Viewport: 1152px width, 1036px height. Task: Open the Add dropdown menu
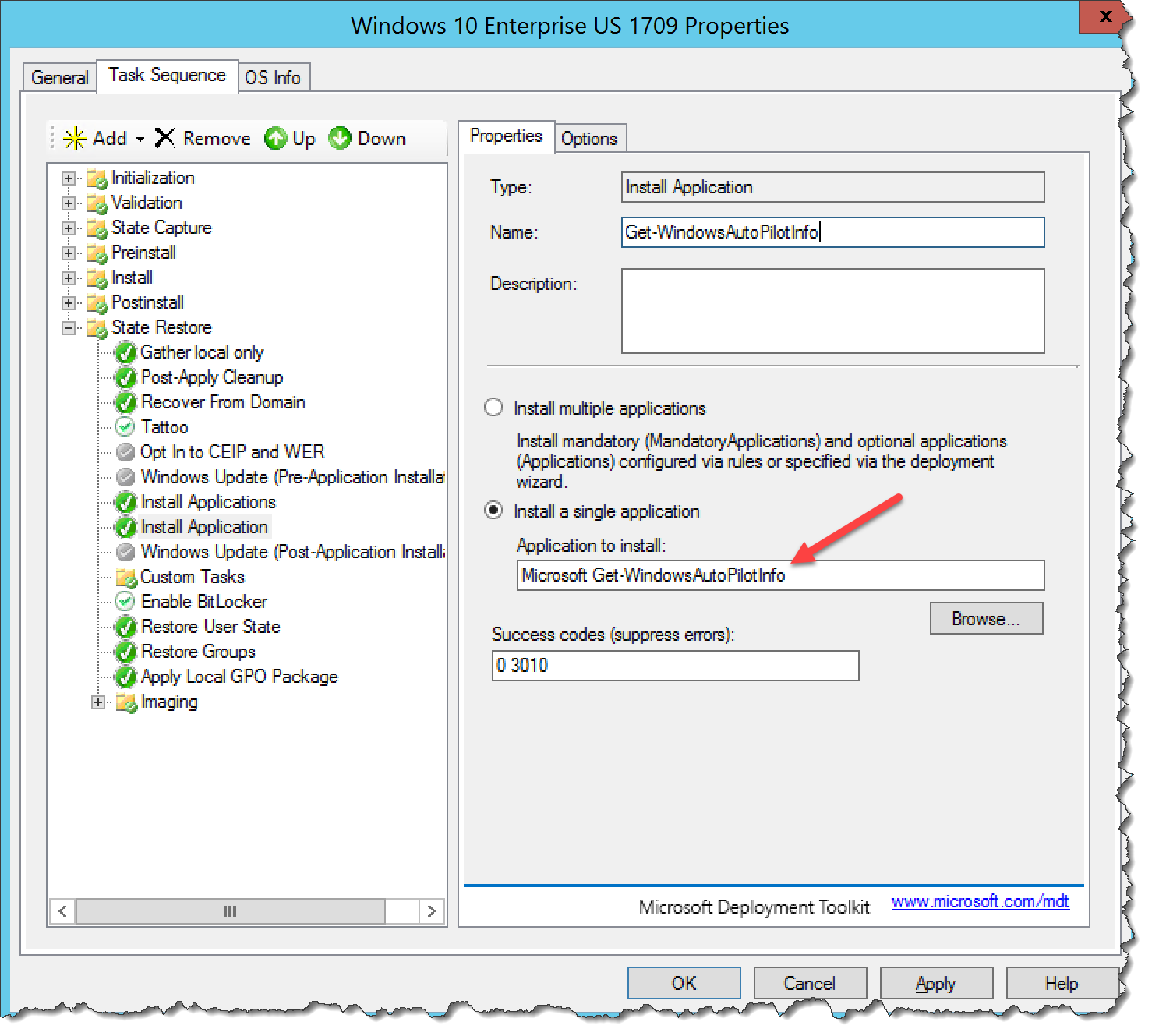pos(140,138)
